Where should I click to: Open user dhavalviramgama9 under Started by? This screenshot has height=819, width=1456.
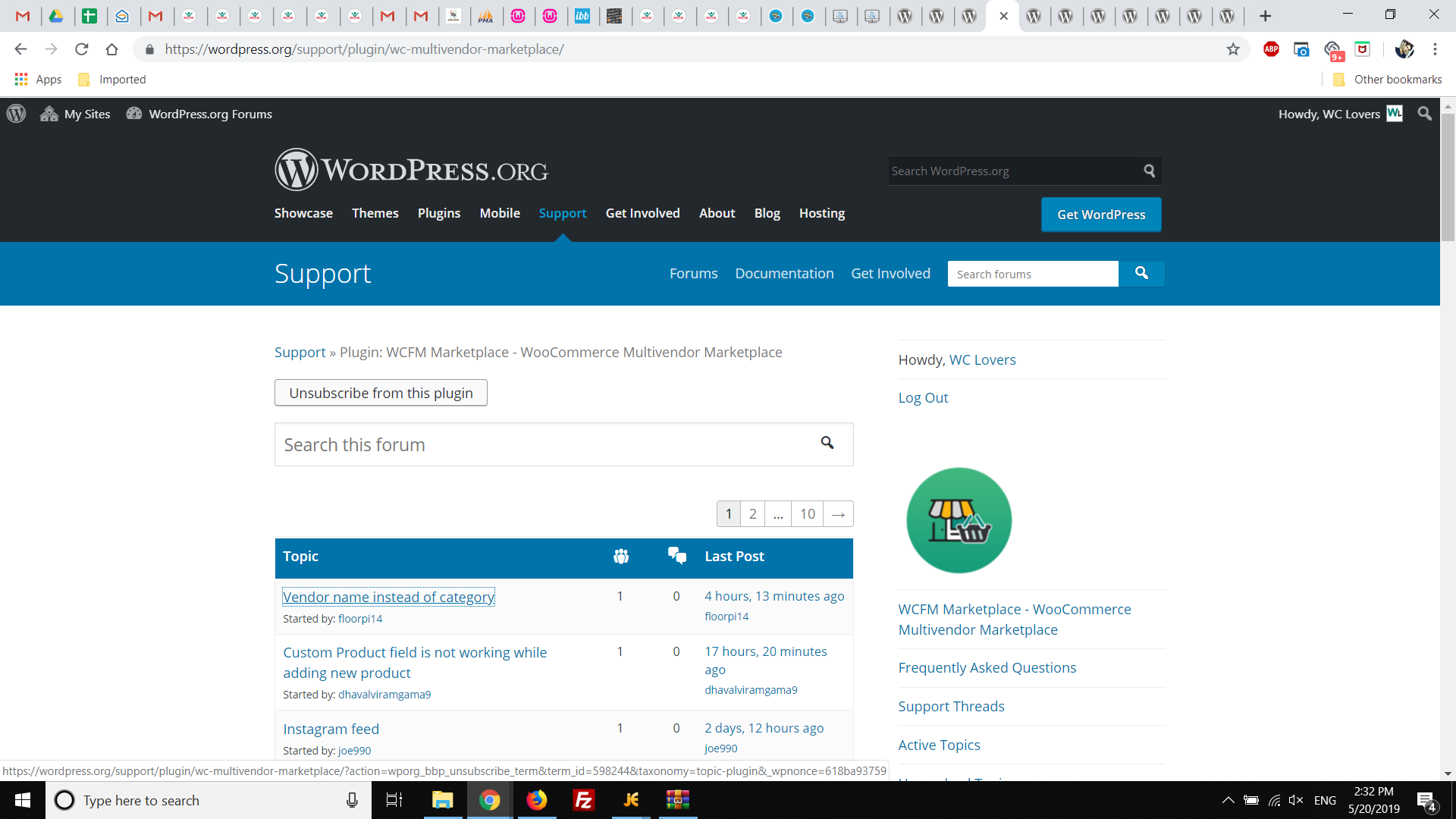pyautogui.click(x=384, y=695)
